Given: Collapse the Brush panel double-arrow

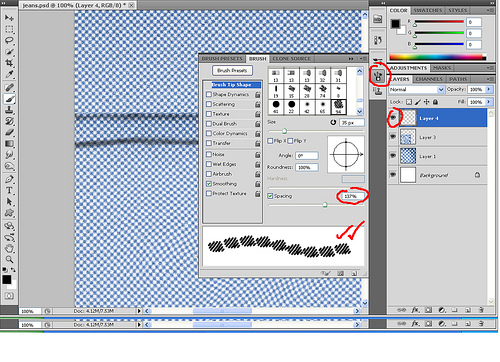Looking at the screenshot, I should pyautogui.click(x=351, y=59).
